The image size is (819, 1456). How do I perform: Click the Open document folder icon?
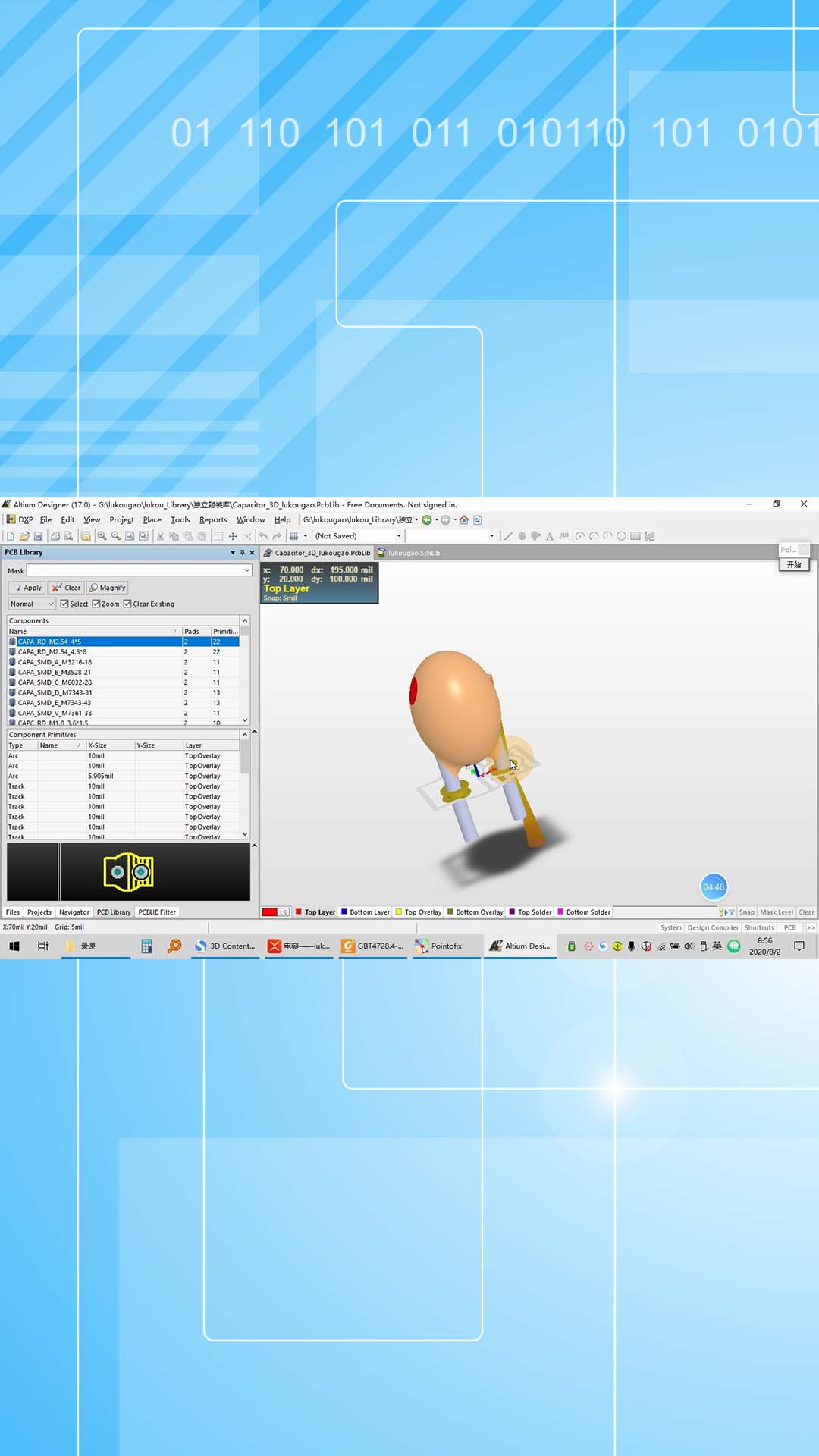pyautogui.click(x=24, y=536)
